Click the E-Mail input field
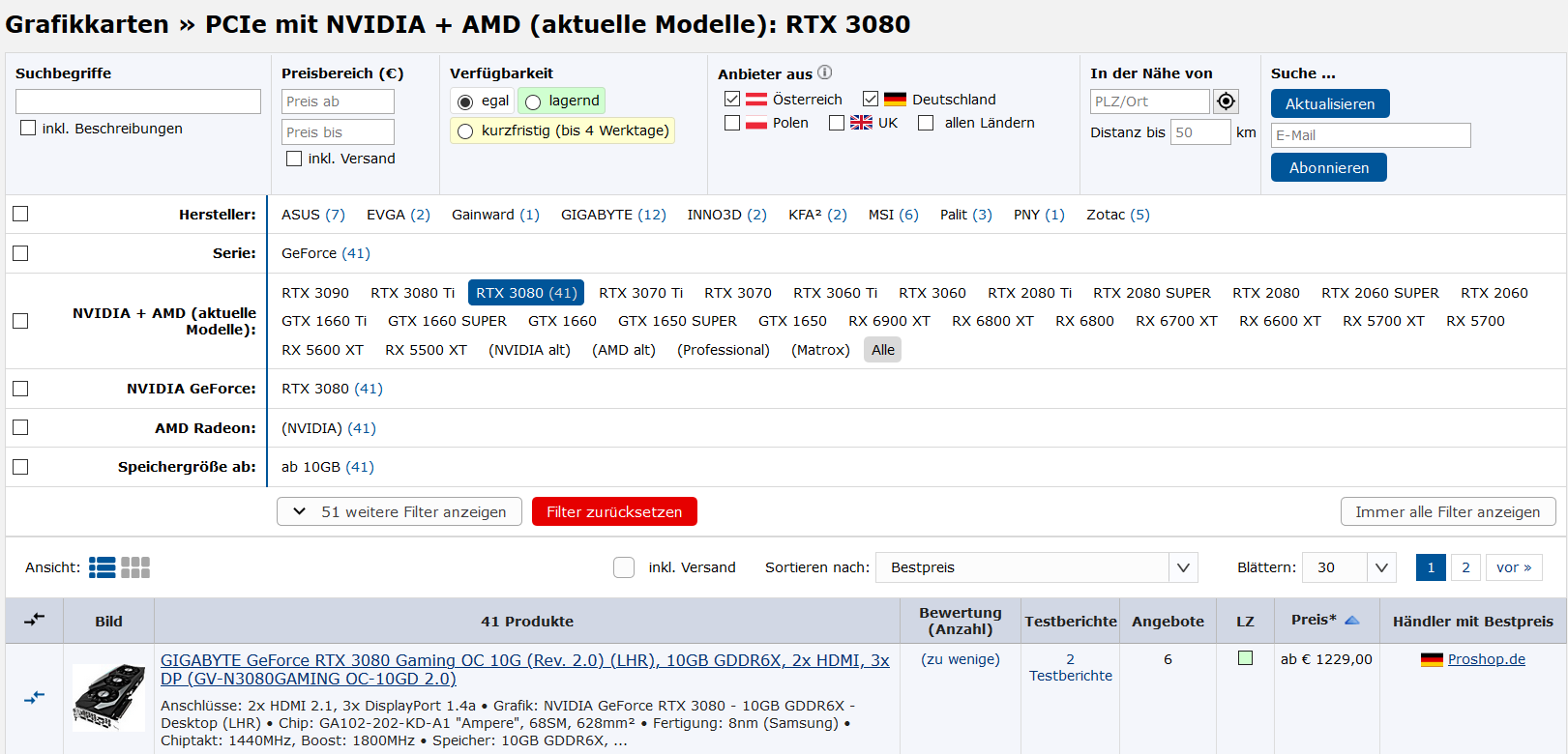The height and width of the screenshot is (754, 1568). 1371,135
